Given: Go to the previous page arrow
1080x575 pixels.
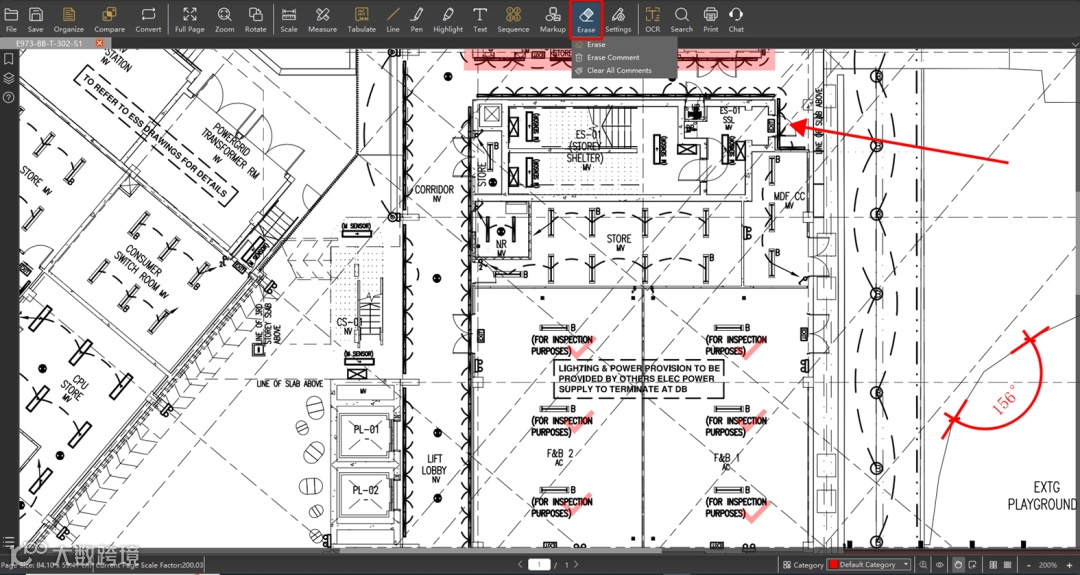Looking at the screenshot, I should [x=521, y=565].
